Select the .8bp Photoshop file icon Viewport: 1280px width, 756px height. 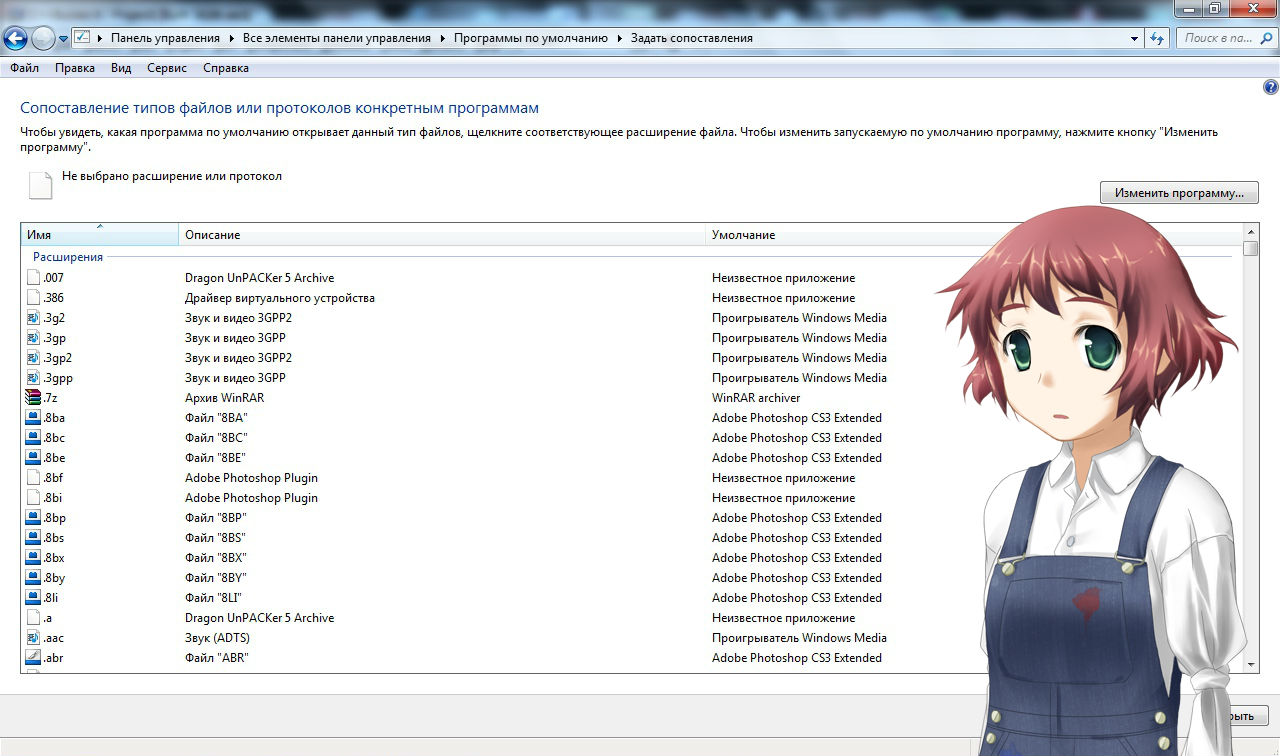pyautogui.click(x=33, y=518)
